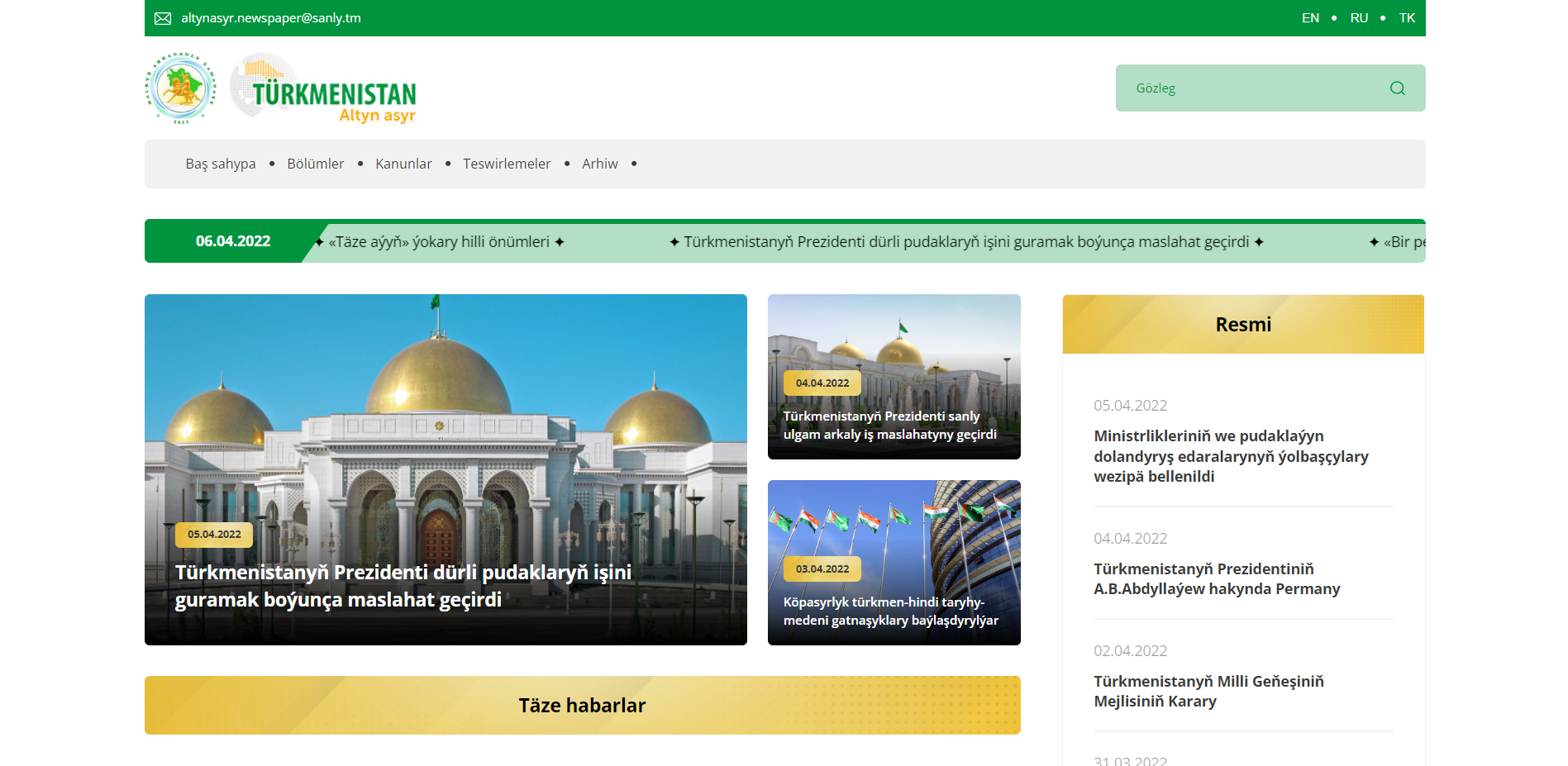Open the Teswirlemeler menu item
The height and width of the screenshot is (766, 1568).
507,164
